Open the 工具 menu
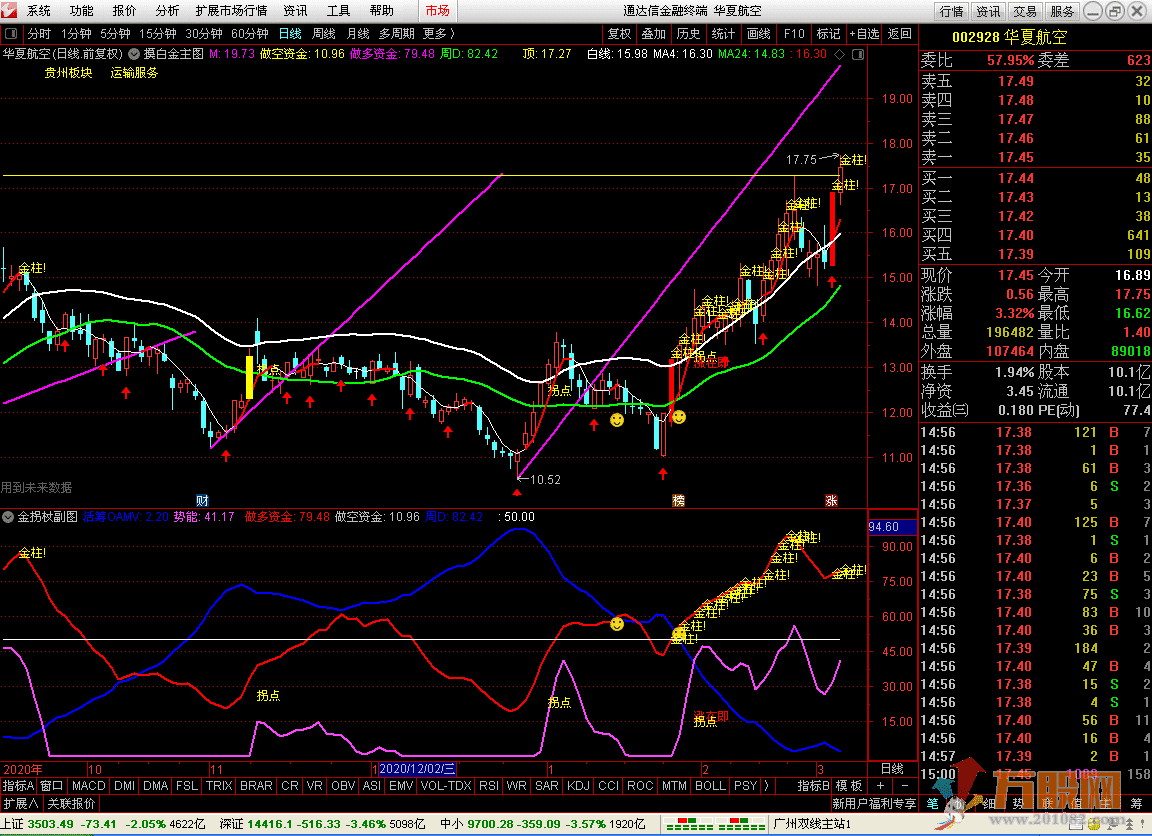The height and width of the screenshot is (836, 1152). [x=338, y=11]
